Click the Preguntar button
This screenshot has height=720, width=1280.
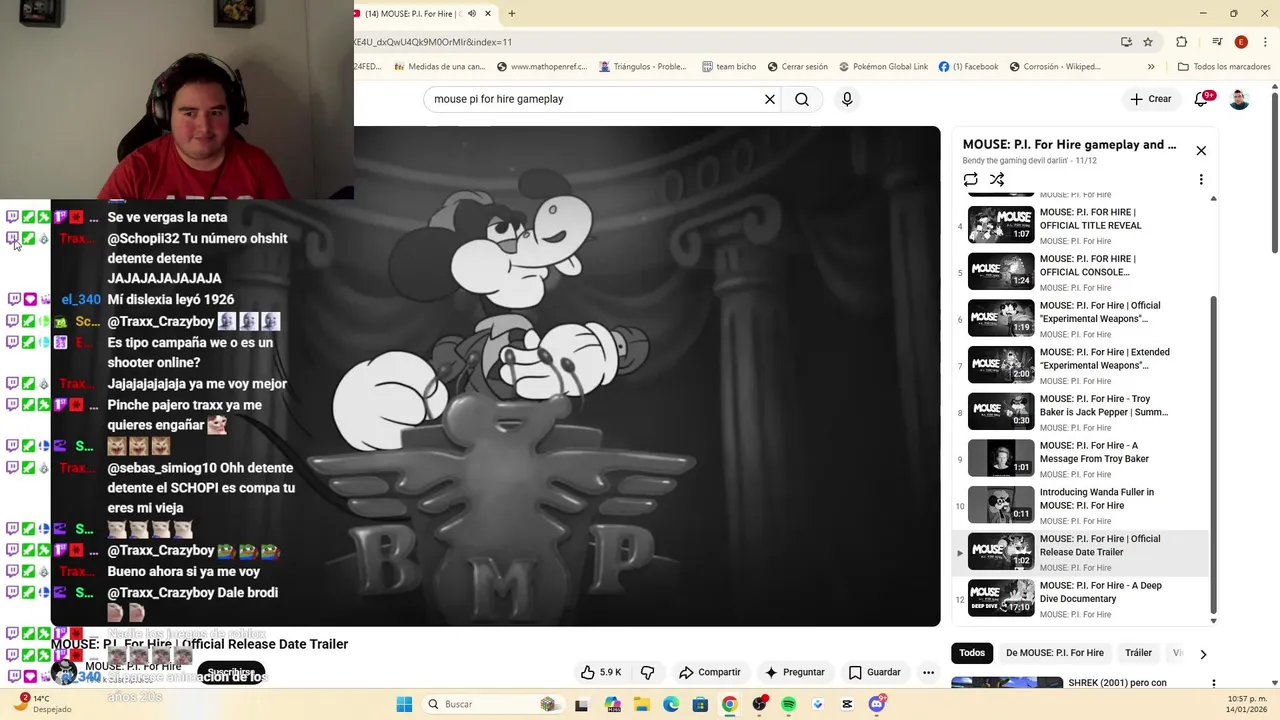[794, 672]
